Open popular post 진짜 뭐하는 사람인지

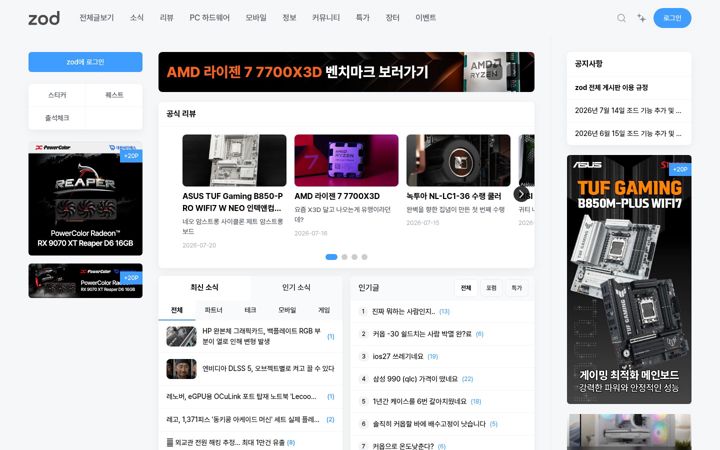(x=404, y=311)
